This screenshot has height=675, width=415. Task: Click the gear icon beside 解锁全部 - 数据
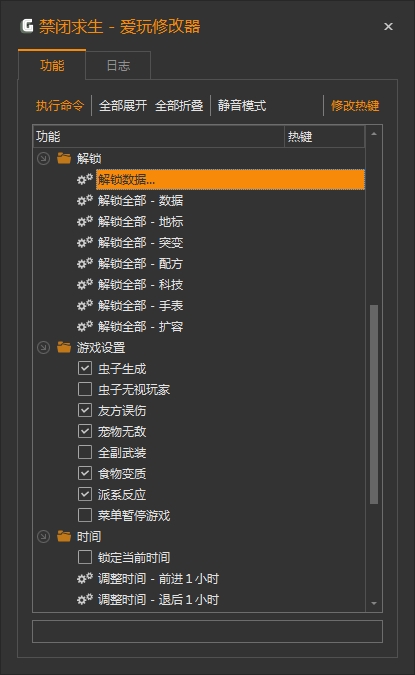tap(85, 200)
